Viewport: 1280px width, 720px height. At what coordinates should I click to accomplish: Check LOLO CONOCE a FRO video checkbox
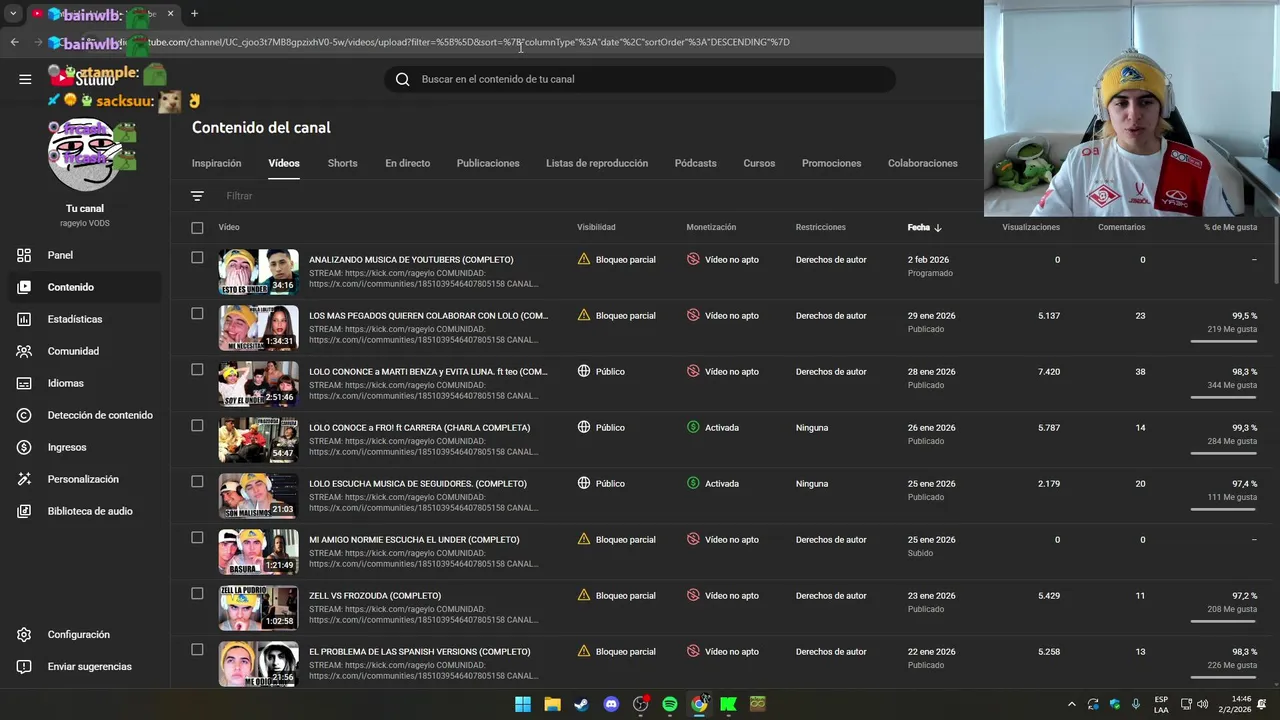click(197, 425)
